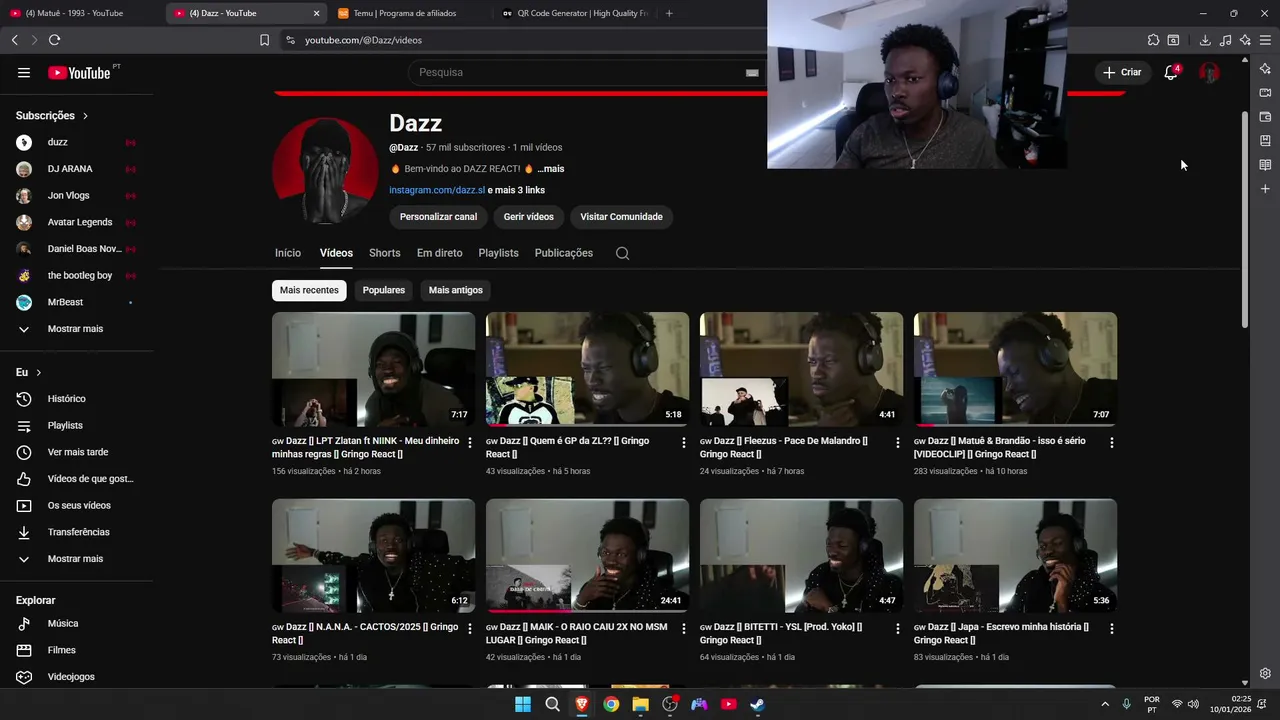Open Windows Start button
The width and height of the screenshot is (1280, 720).
pyautogui.click(x=522, y=704)
